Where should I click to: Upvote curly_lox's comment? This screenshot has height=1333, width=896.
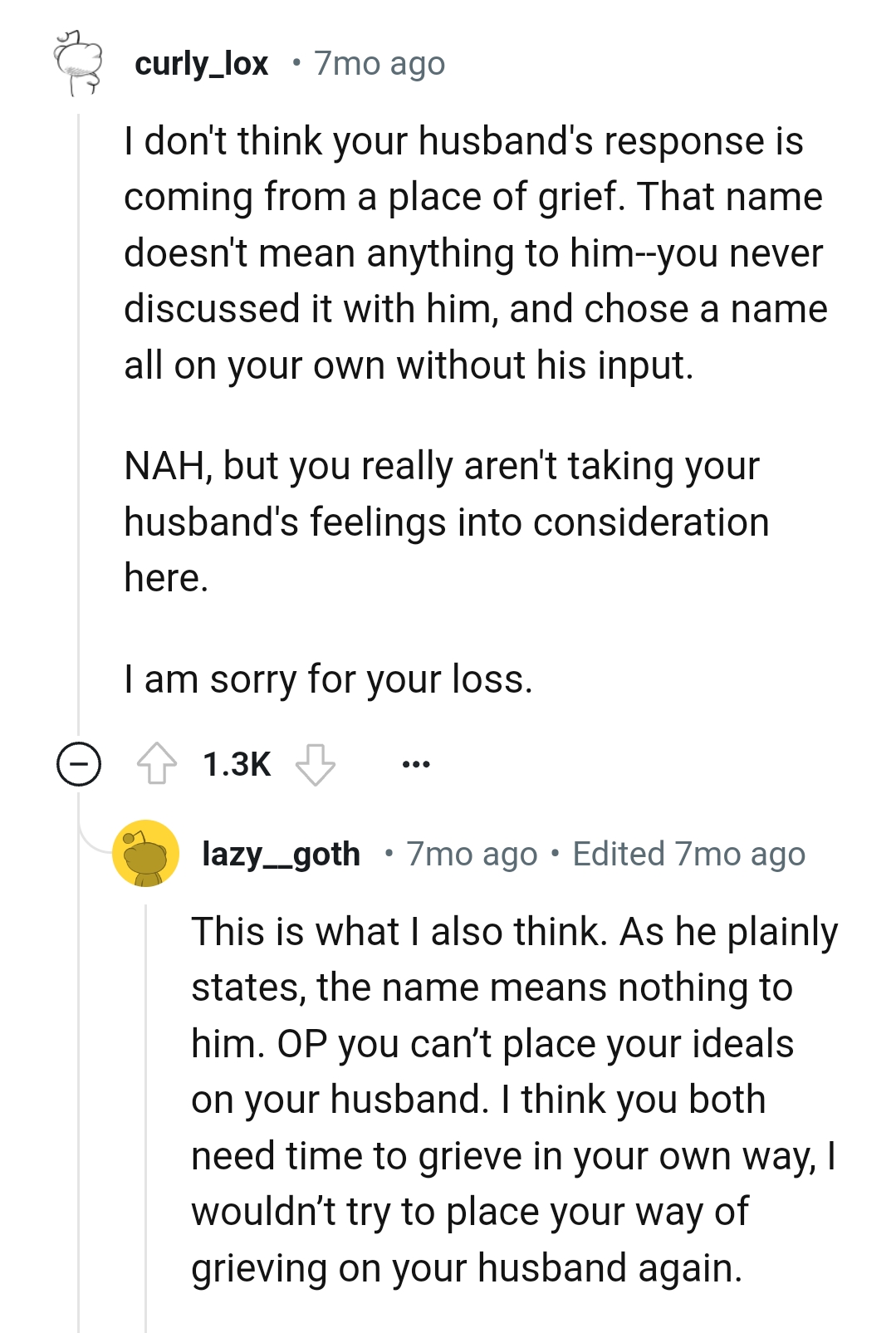coord(156,763)
